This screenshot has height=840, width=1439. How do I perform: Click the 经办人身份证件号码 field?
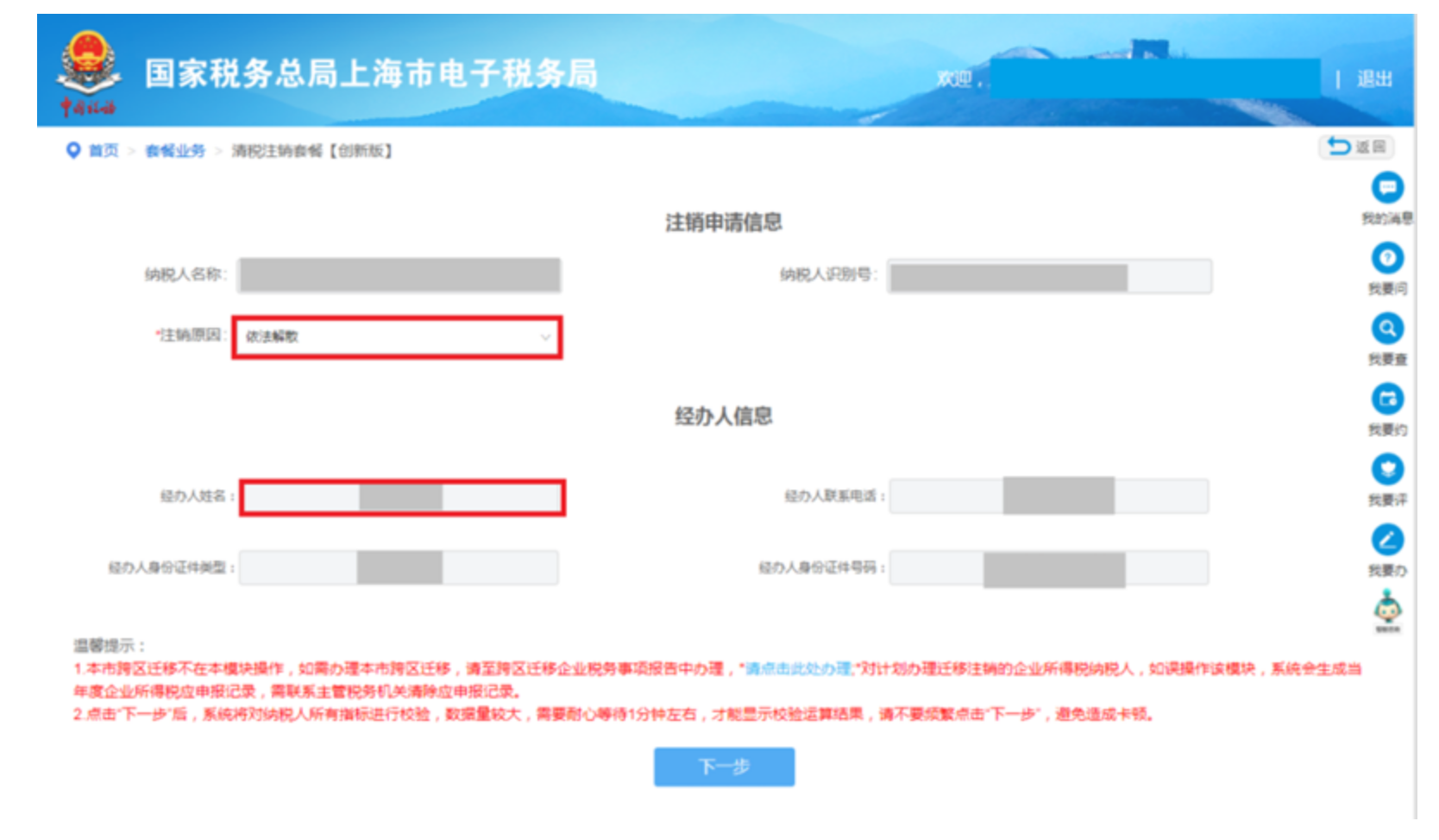[x=1049, y=568]
